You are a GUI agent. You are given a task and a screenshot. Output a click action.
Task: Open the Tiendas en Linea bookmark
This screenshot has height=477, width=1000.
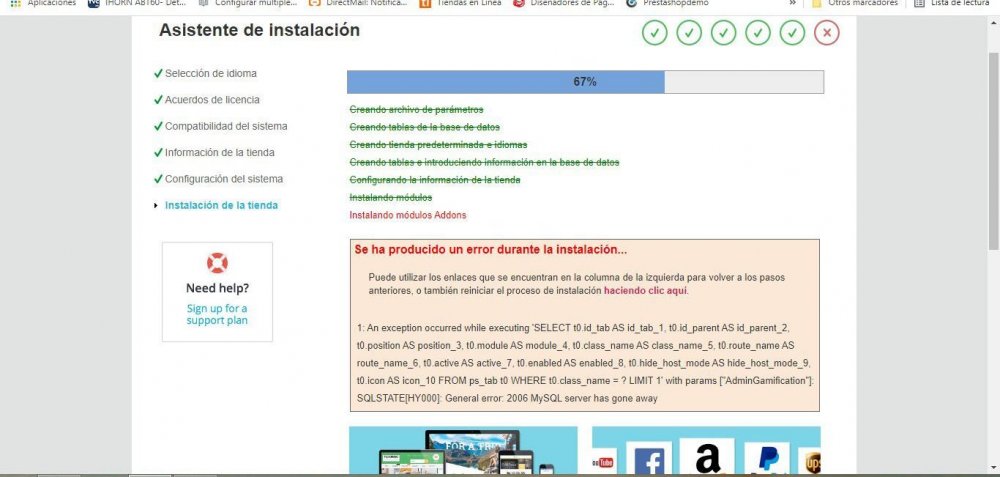pyautogui.click(x=460, y=3)
